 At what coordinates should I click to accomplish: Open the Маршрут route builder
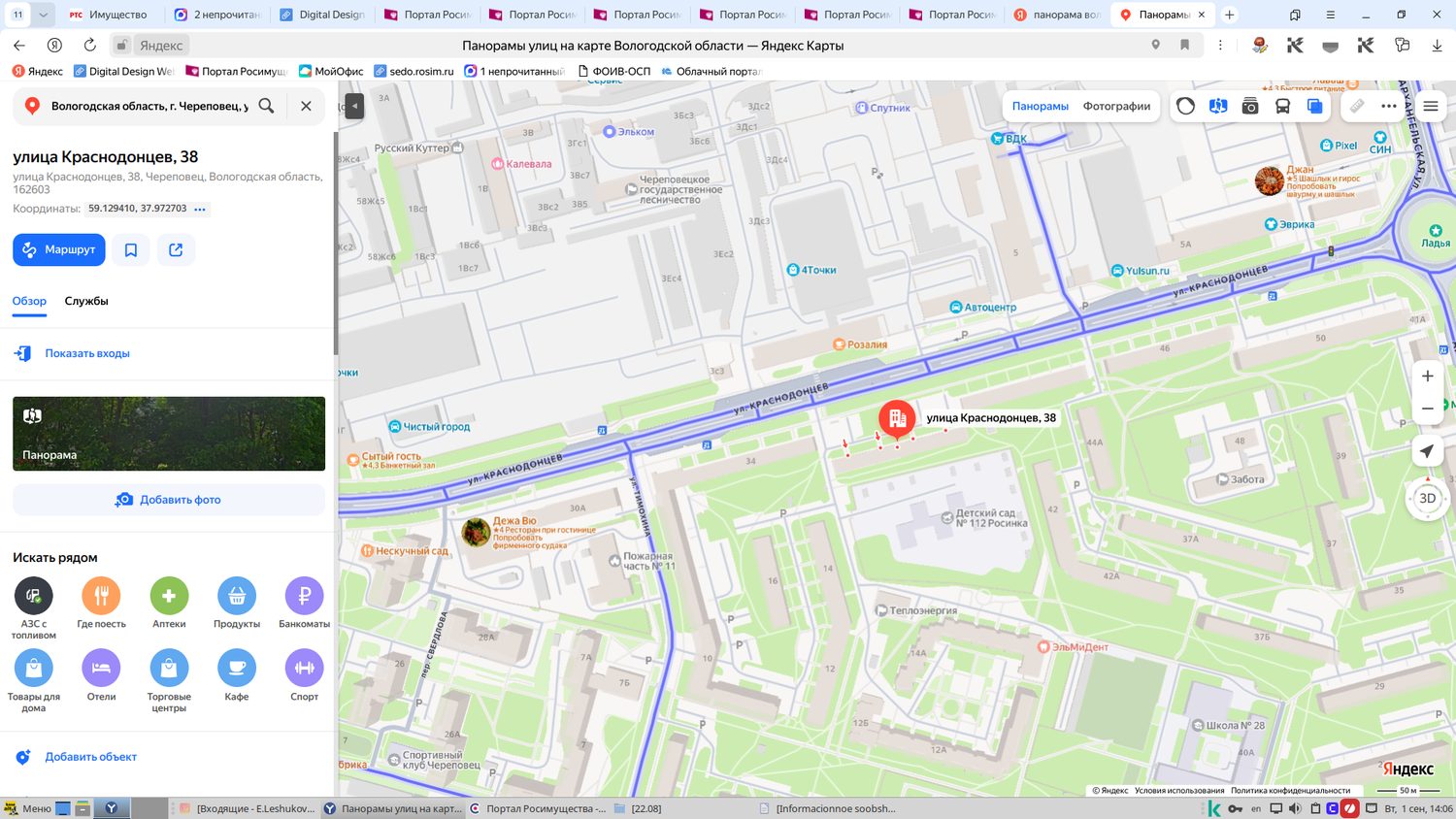(x=59, y=249)
